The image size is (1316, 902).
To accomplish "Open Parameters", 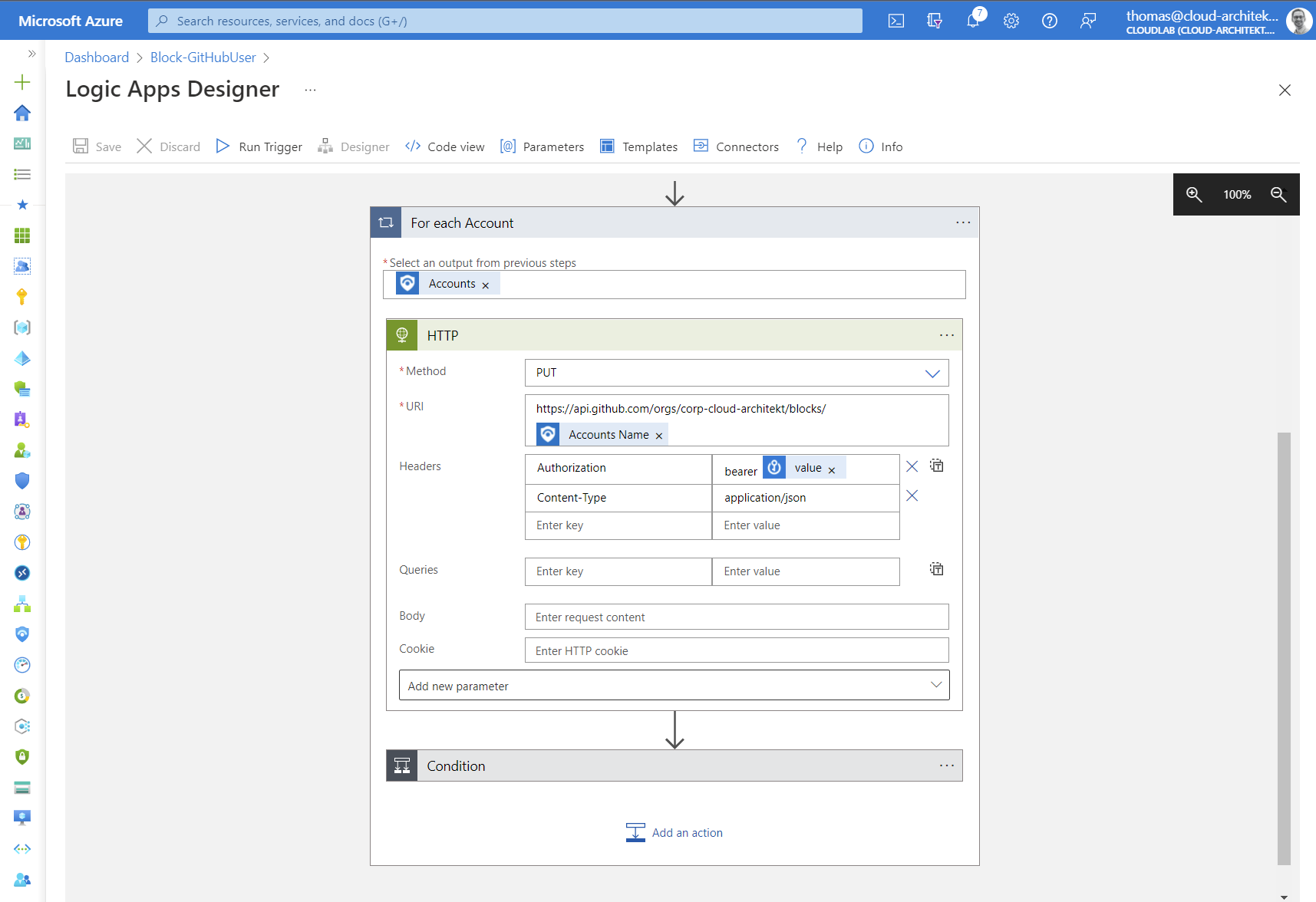I will pyautogui.click(x=542, y=146).
